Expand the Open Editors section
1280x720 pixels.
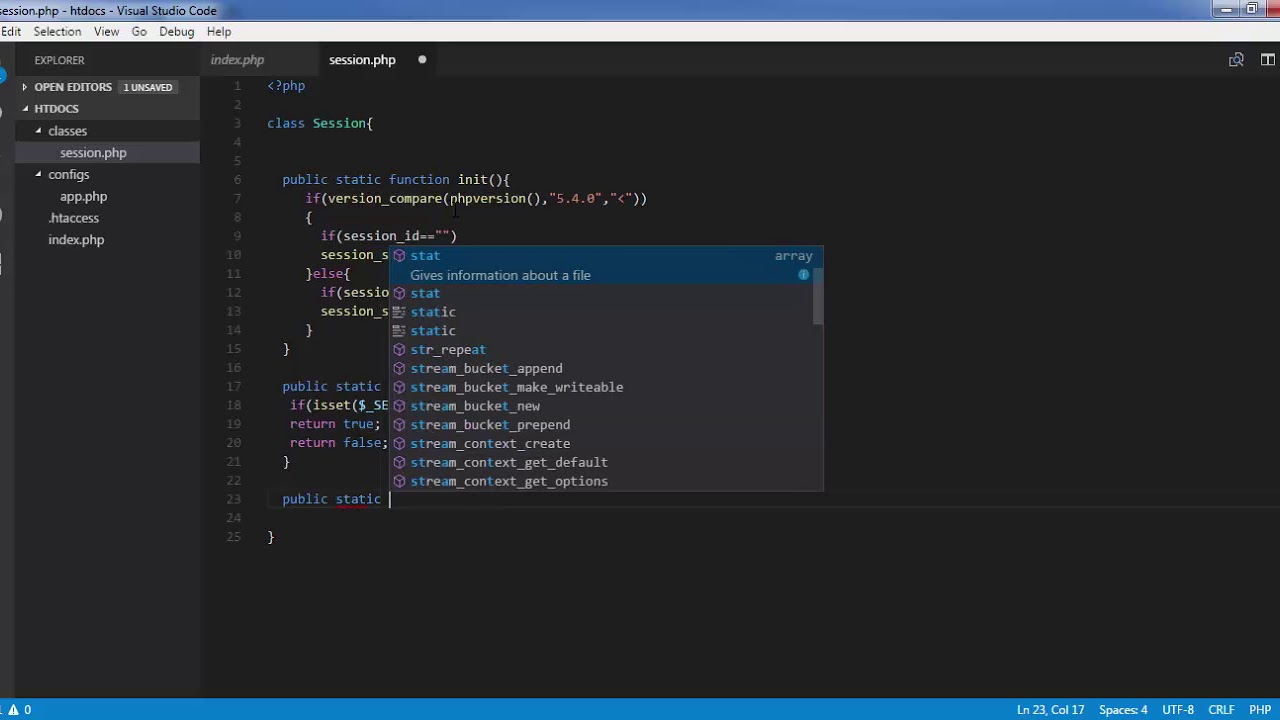(x=25, y=87)
